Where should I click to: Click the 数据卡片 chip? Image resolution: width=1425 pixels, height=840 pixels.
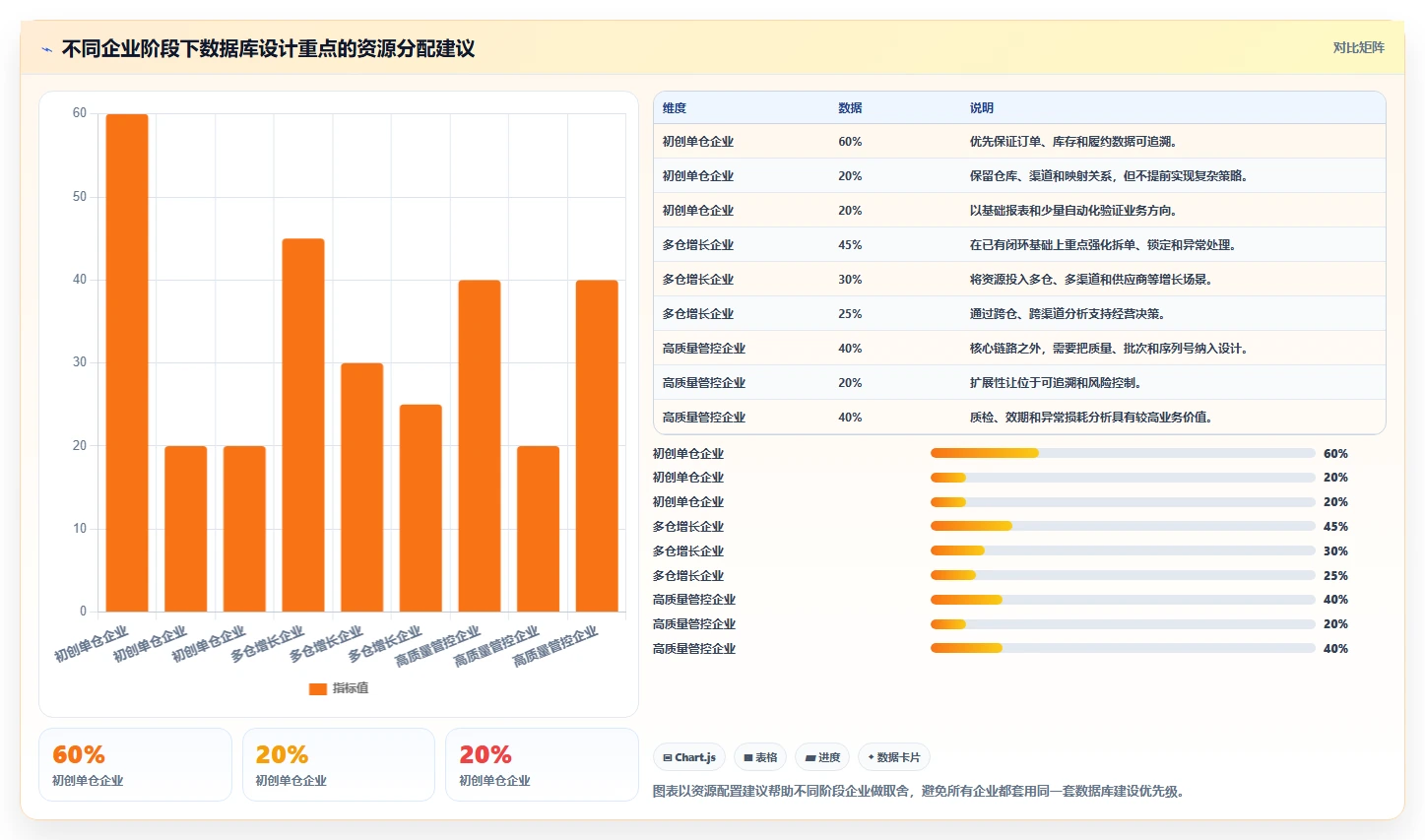click(894, 757)
